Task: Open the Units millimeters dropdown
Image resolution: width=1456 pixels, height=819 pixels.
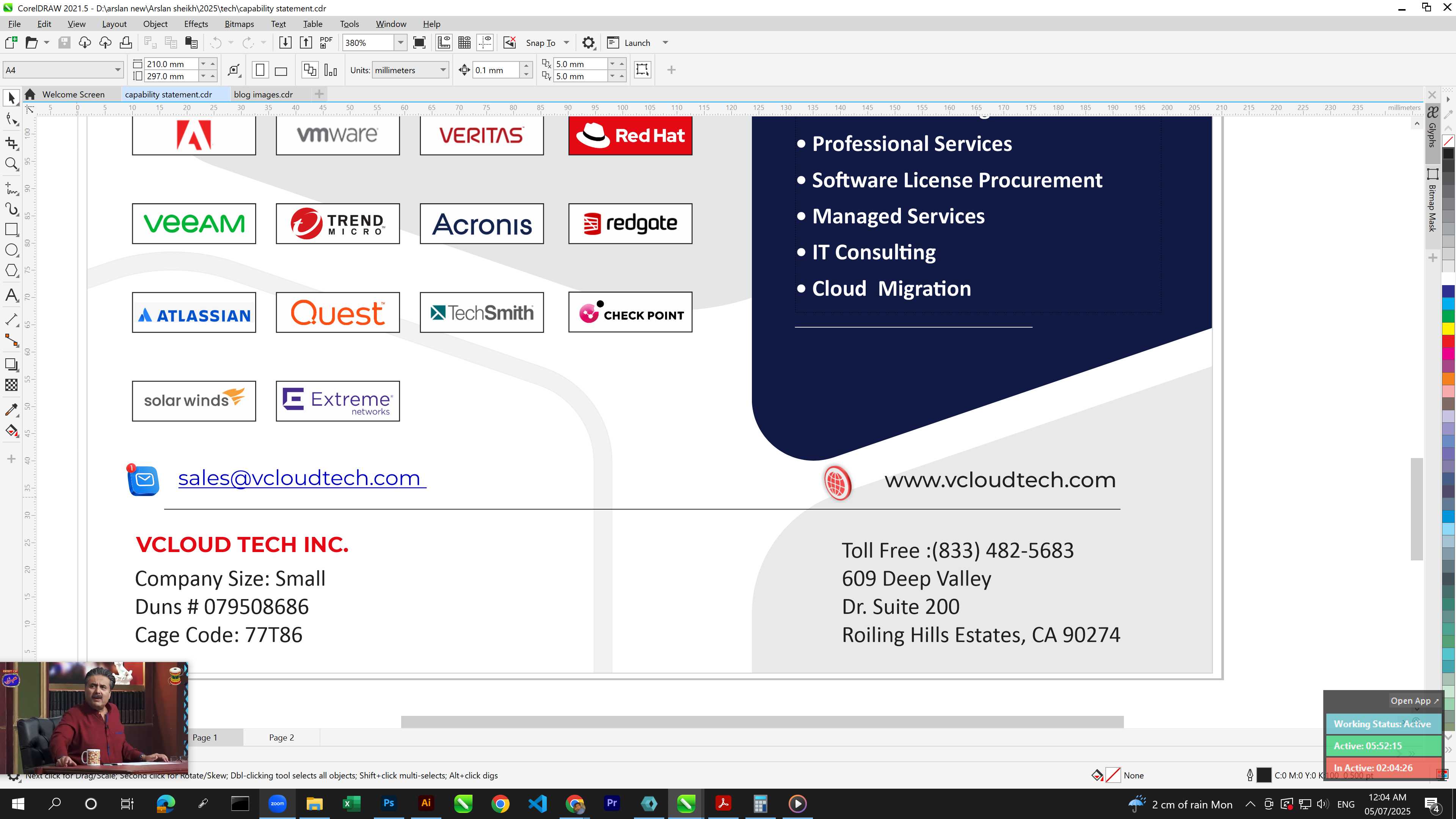Action: tap(443, 70)
